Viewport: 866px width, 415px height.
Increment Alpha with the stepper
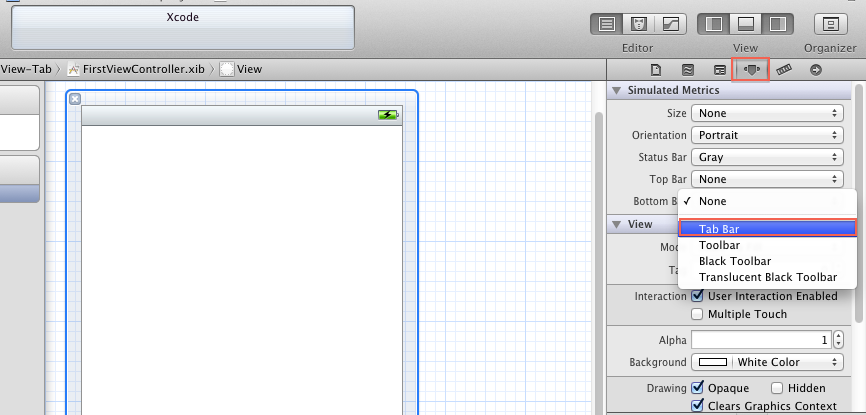pyautogui.click(x=838, y=336)
